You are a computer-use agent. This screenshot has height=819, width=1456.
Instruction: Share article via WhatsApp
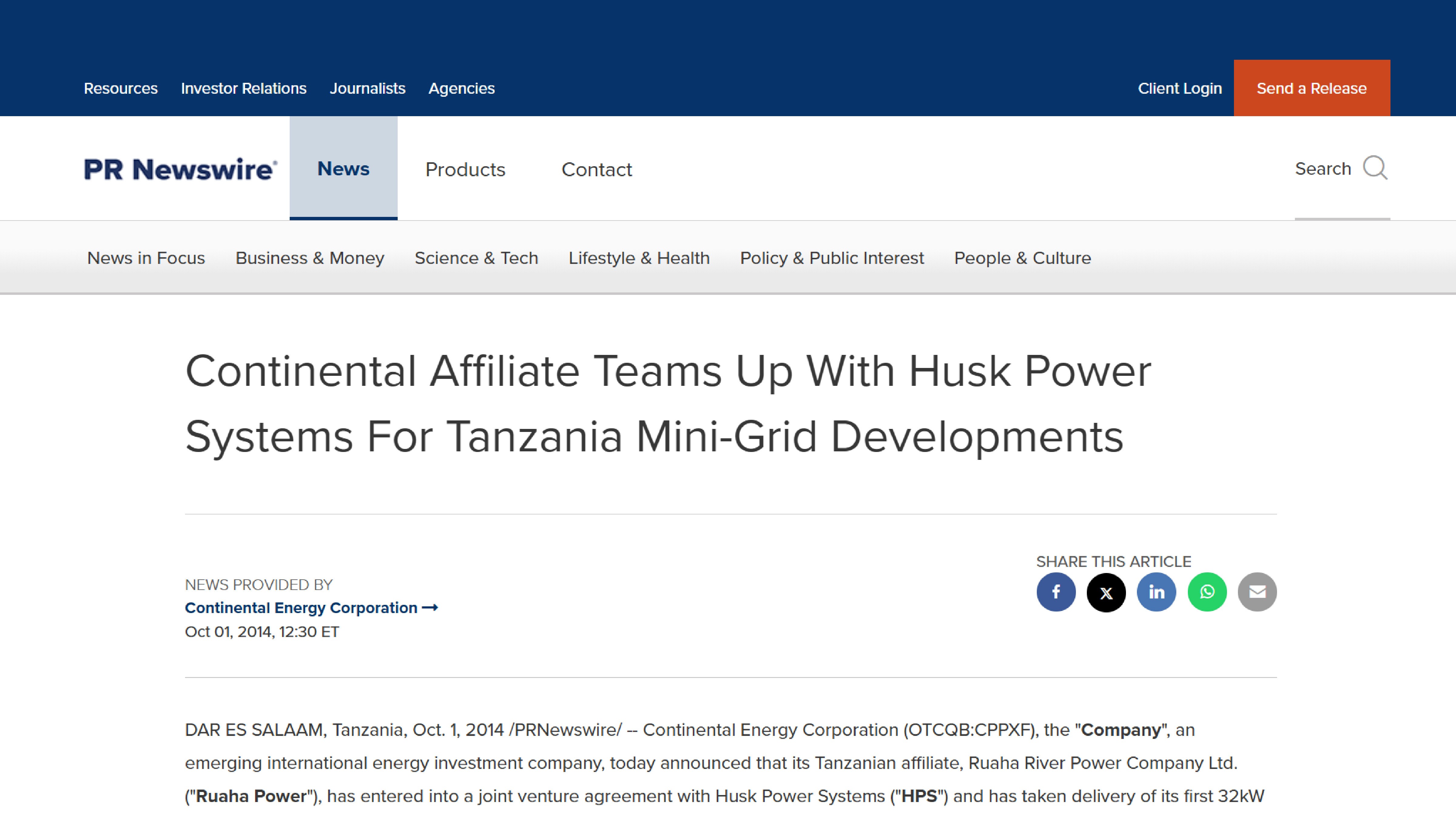pos(1207,592)
